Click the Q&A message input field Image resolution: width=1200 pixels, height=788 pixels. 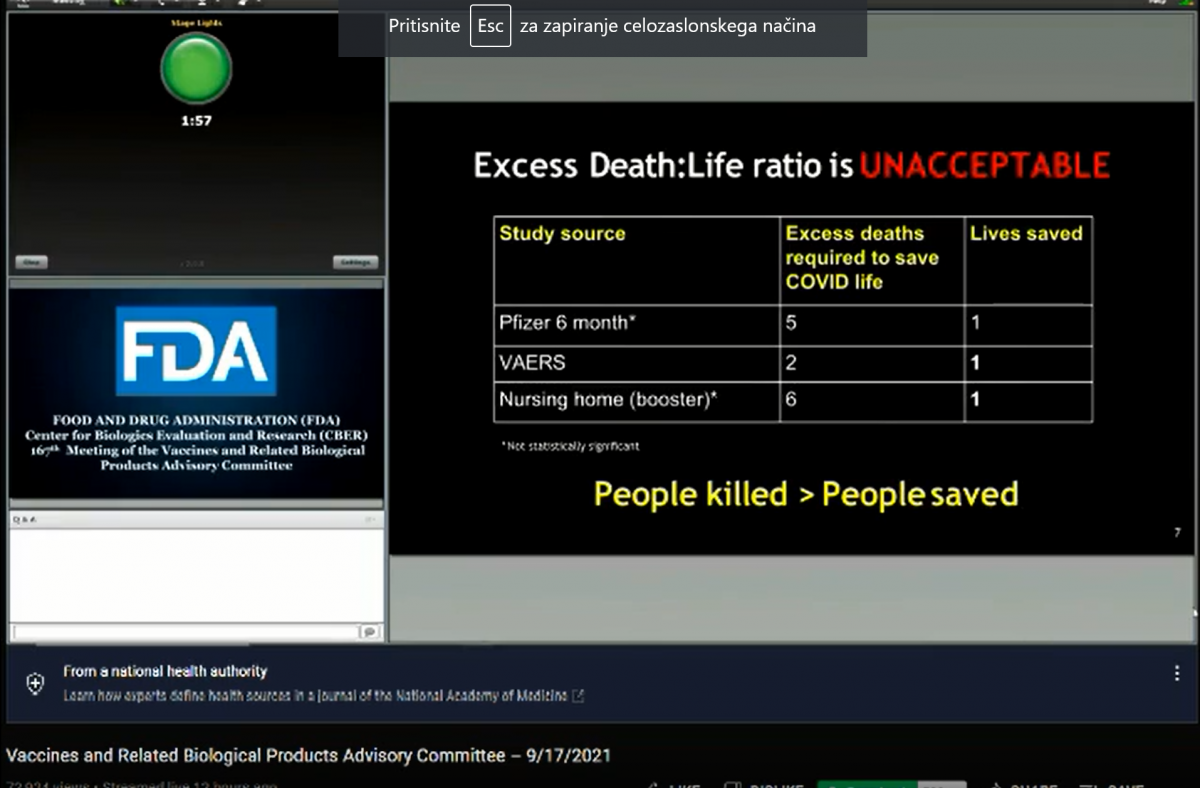click(185, 632)
